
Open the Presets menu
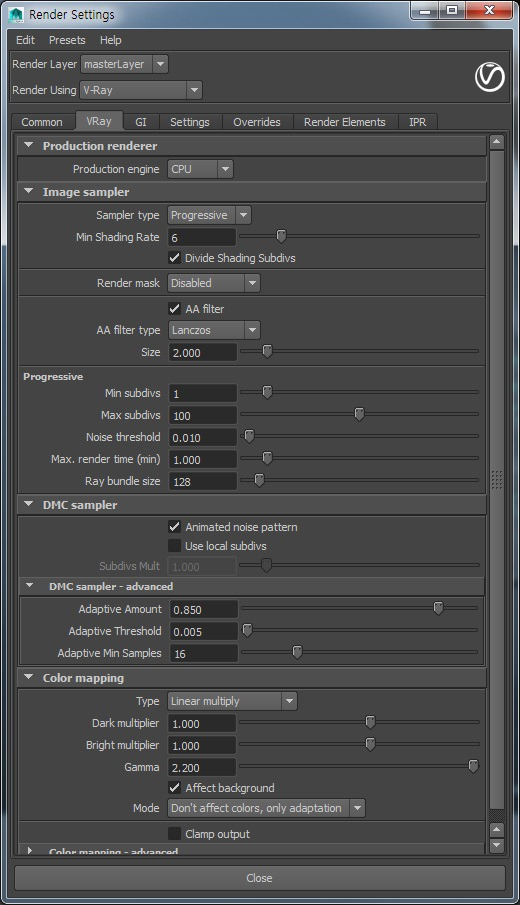tap(67, 40)
